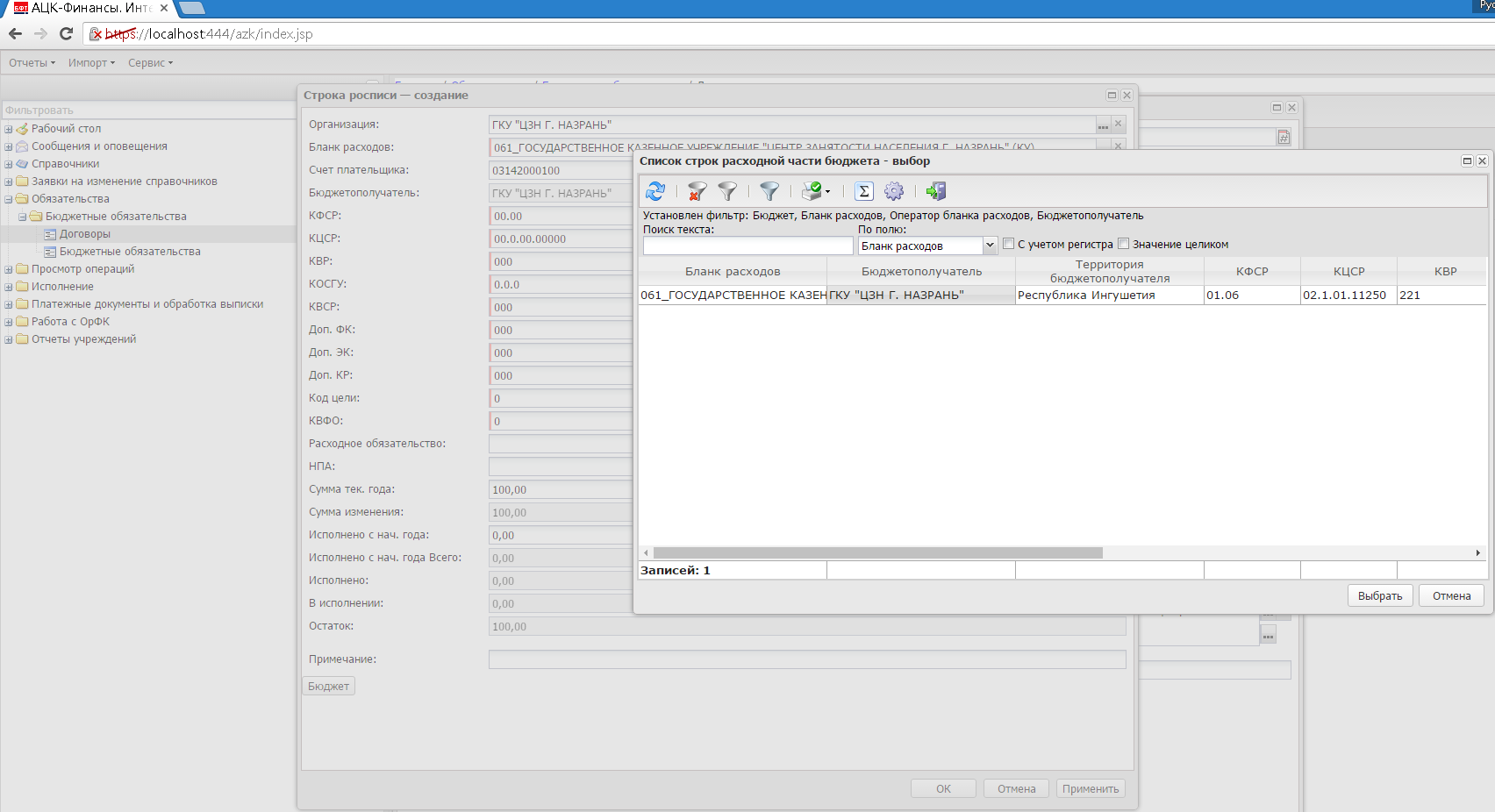Image resolution: width=1495 pixels, height=812 pixels.
Task: Click the gray funnel filter icon
Action: [x=727, y=191]
